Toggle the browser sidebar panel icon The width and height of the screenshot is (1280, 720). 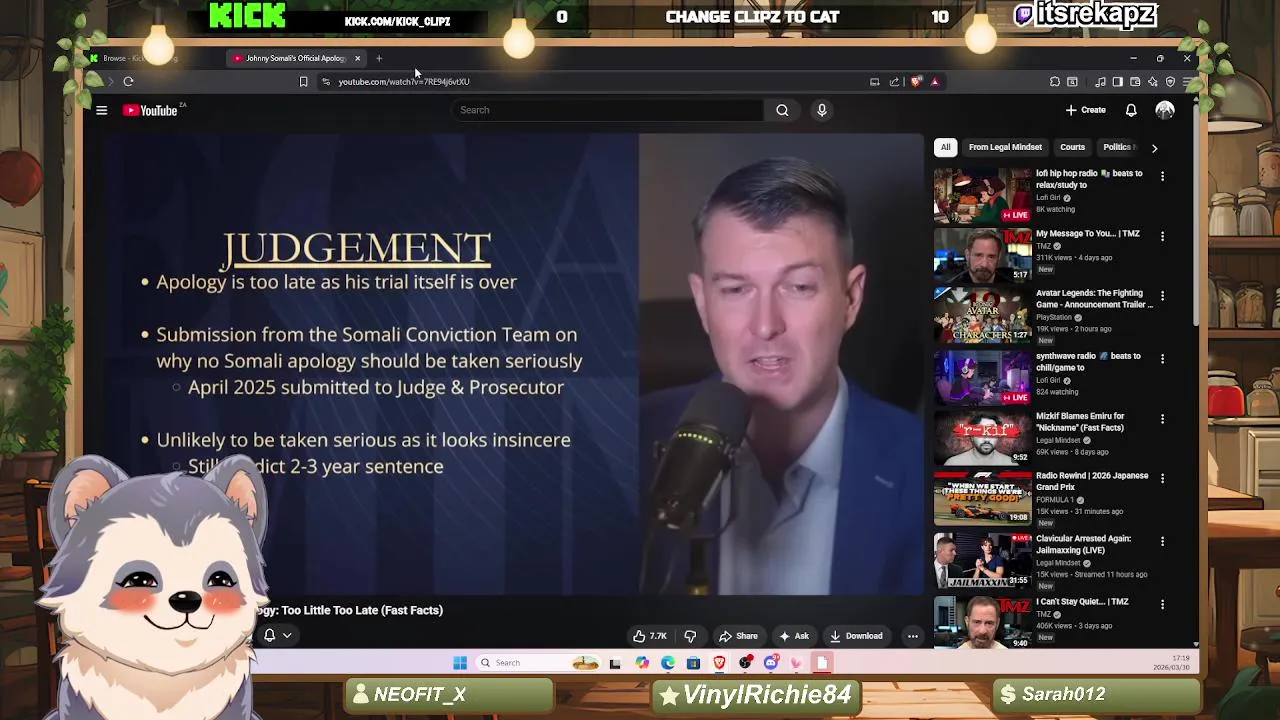[1118, 82]
